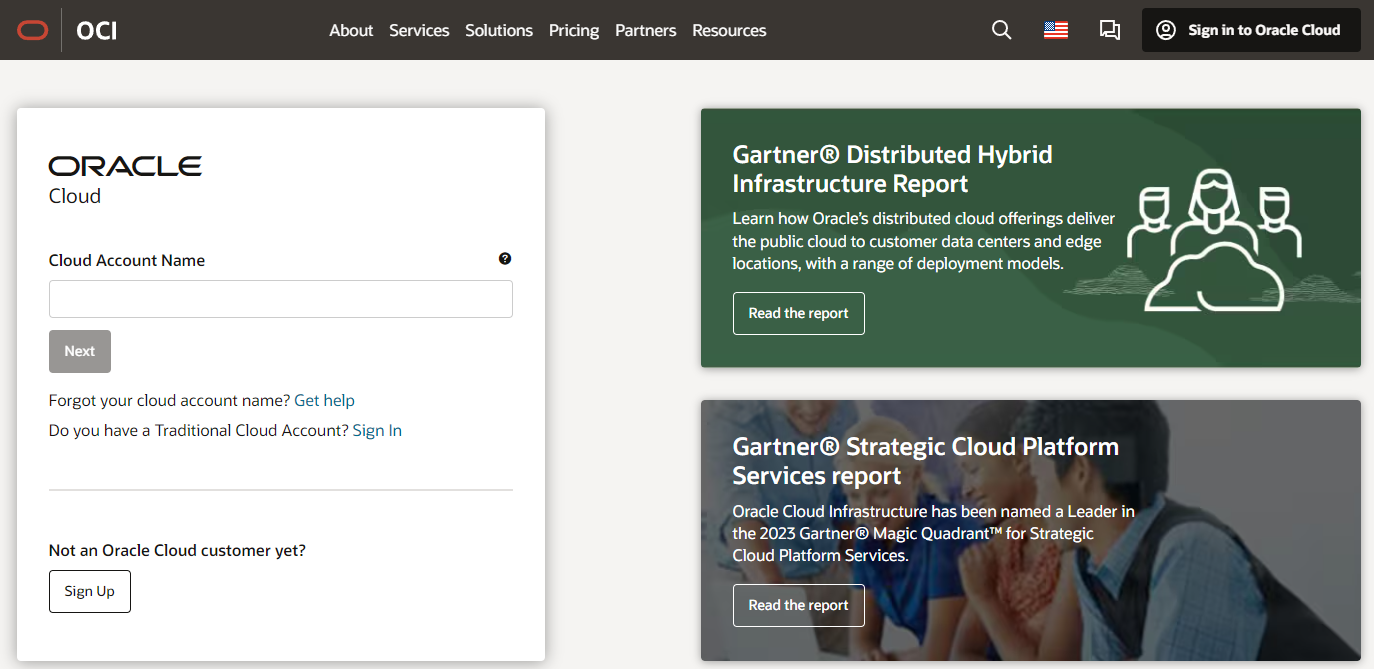Read the Distributed Hybrid Infrastructure report
This screenshot has width=1374, height=669.
[798, 313]
